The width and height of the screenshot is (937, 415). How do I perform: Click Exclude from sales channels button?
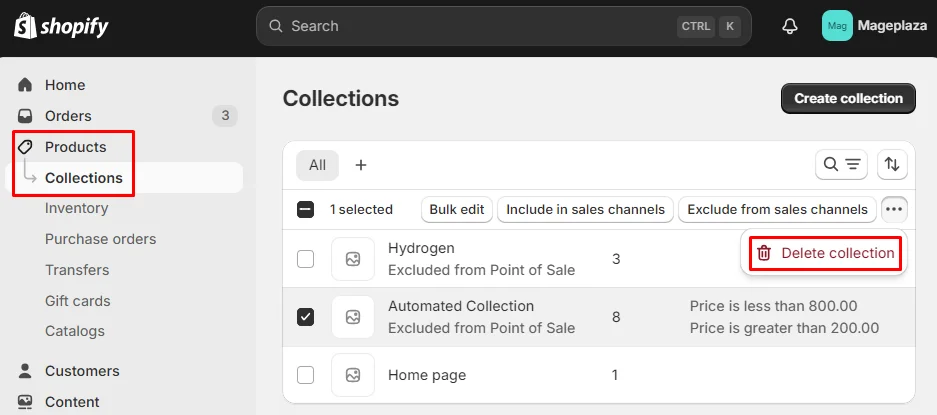click(777, 209)
